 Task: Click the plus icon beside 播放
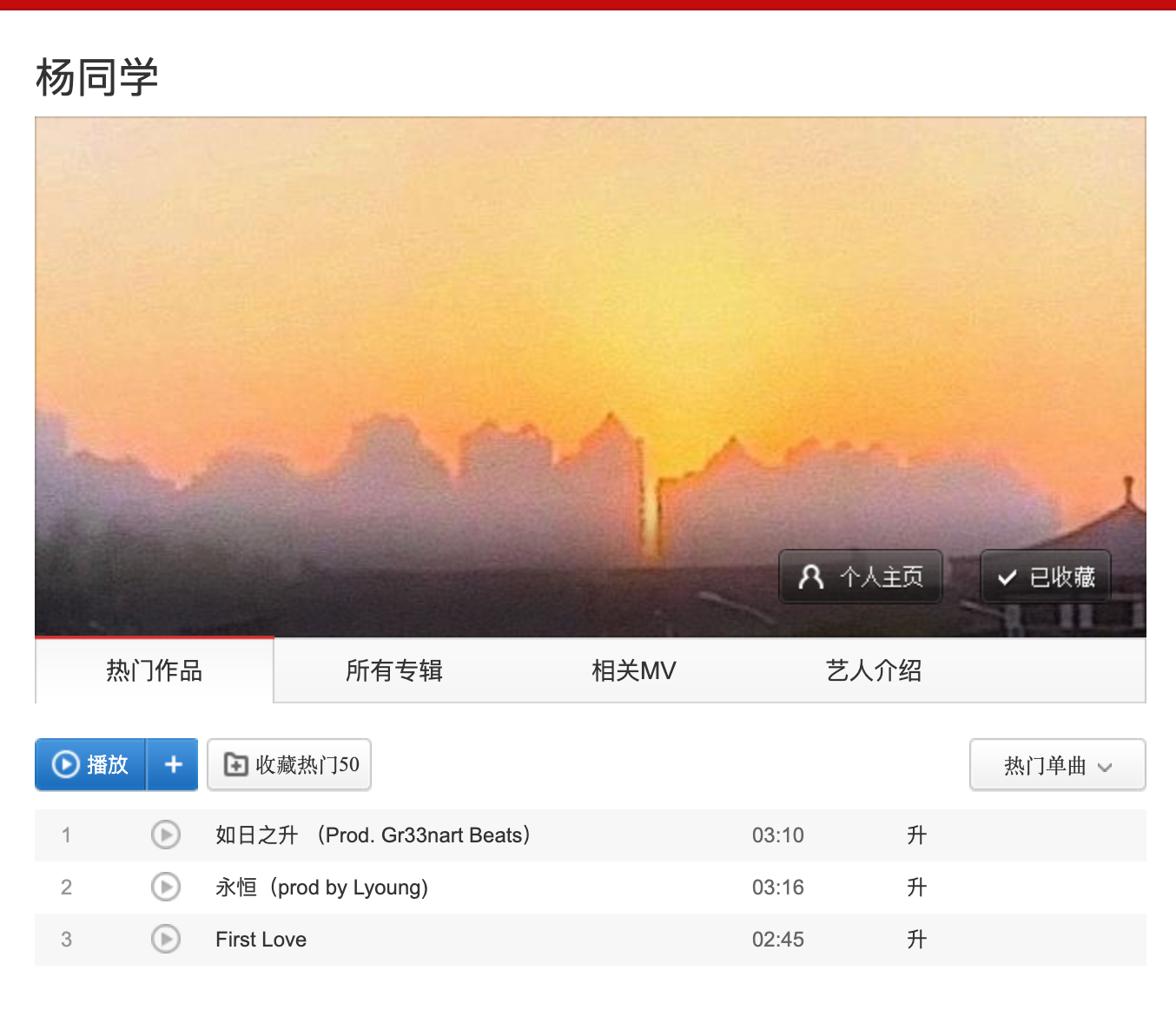tap(173, 764)
